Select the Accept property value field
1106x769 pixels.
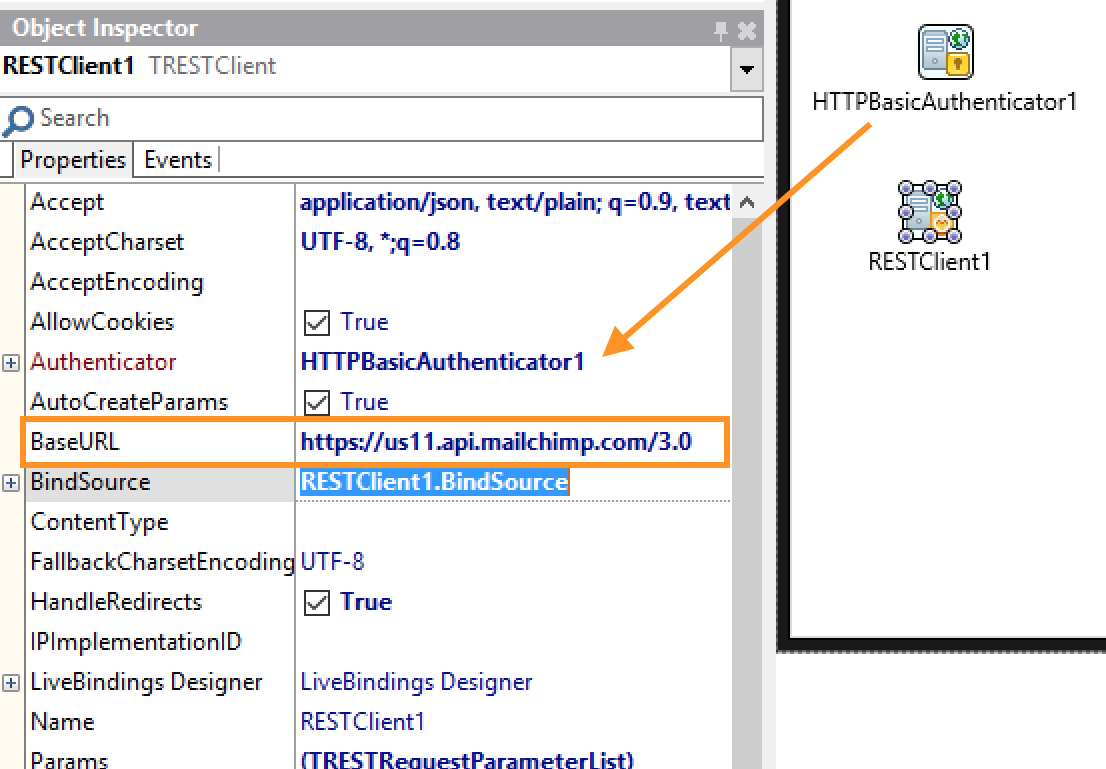point(514,202)
